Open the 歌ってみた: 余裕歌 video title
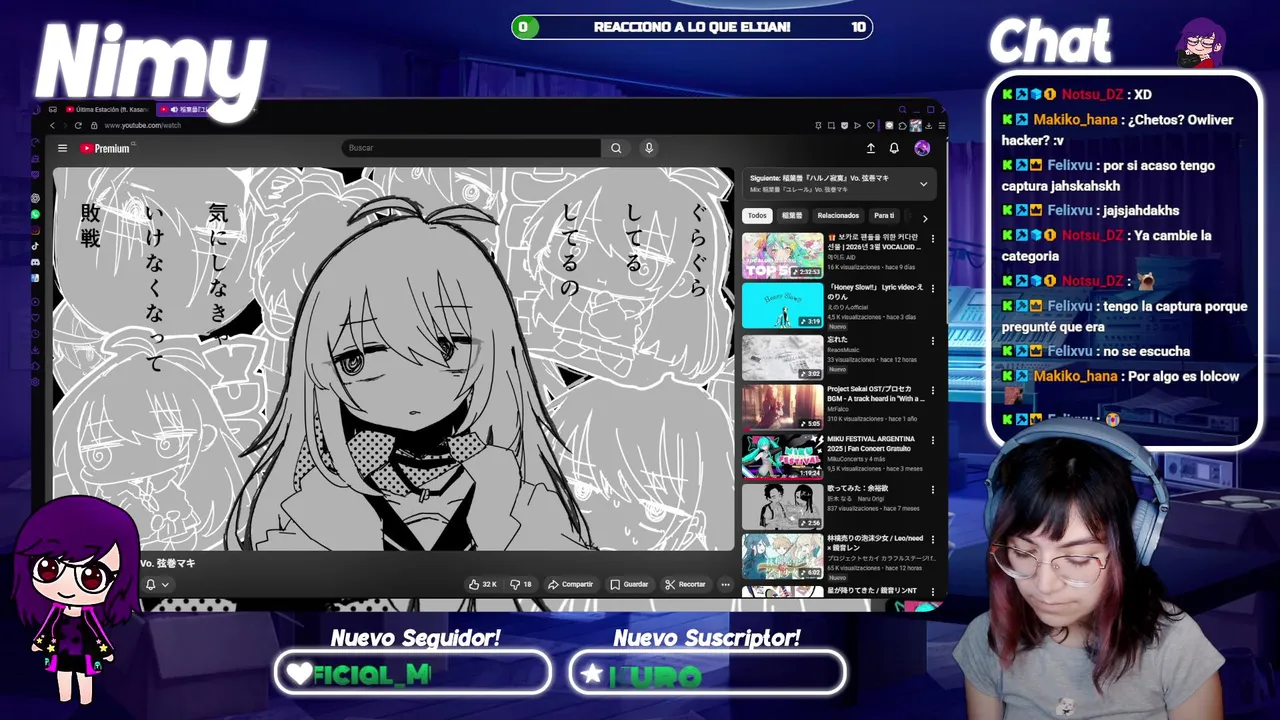The height and width of the screenshot is (720, 1280). (858, 488)
